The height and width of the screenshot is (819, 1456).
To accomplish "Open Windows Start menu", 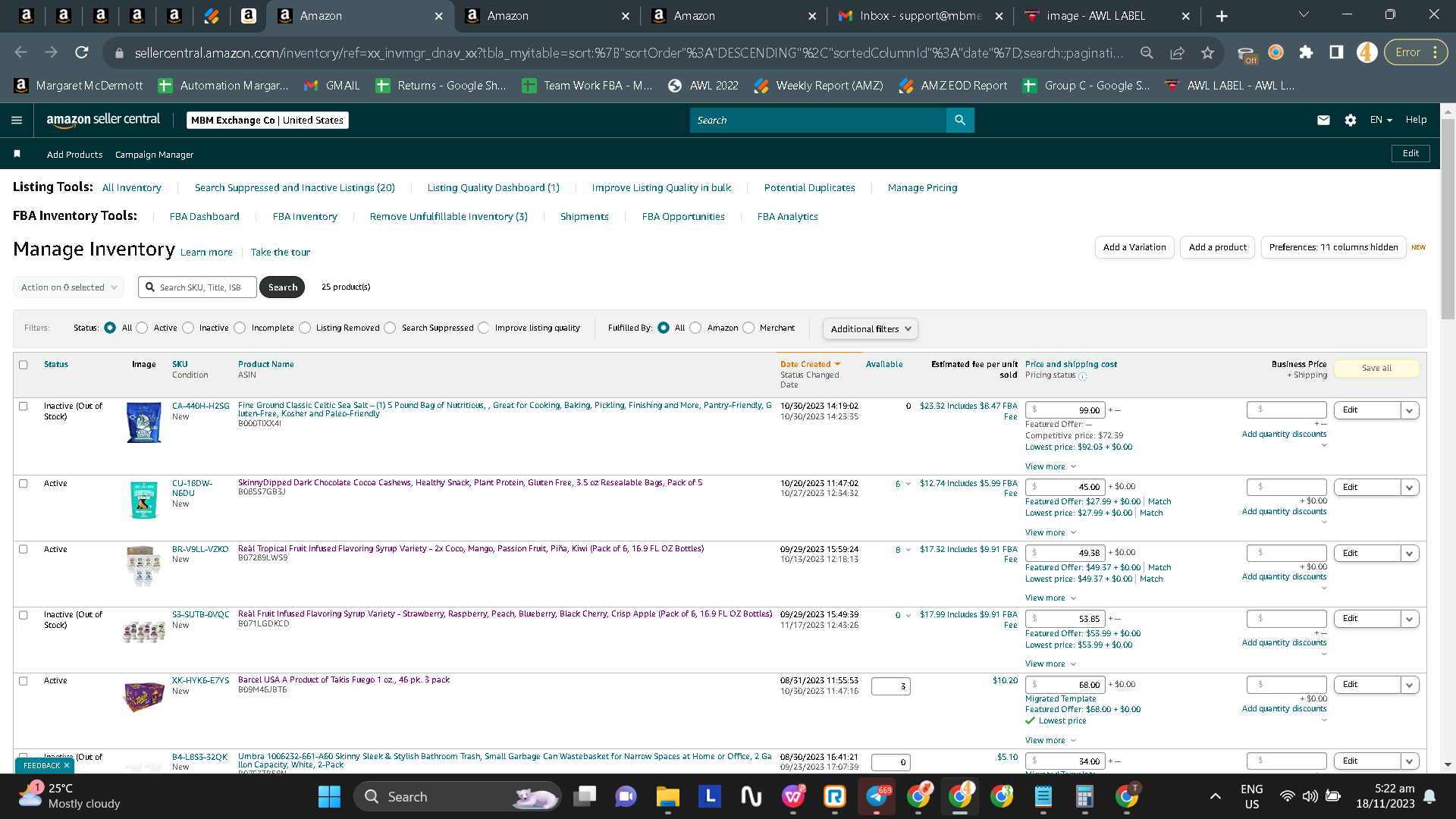I will tap(329, 796).
